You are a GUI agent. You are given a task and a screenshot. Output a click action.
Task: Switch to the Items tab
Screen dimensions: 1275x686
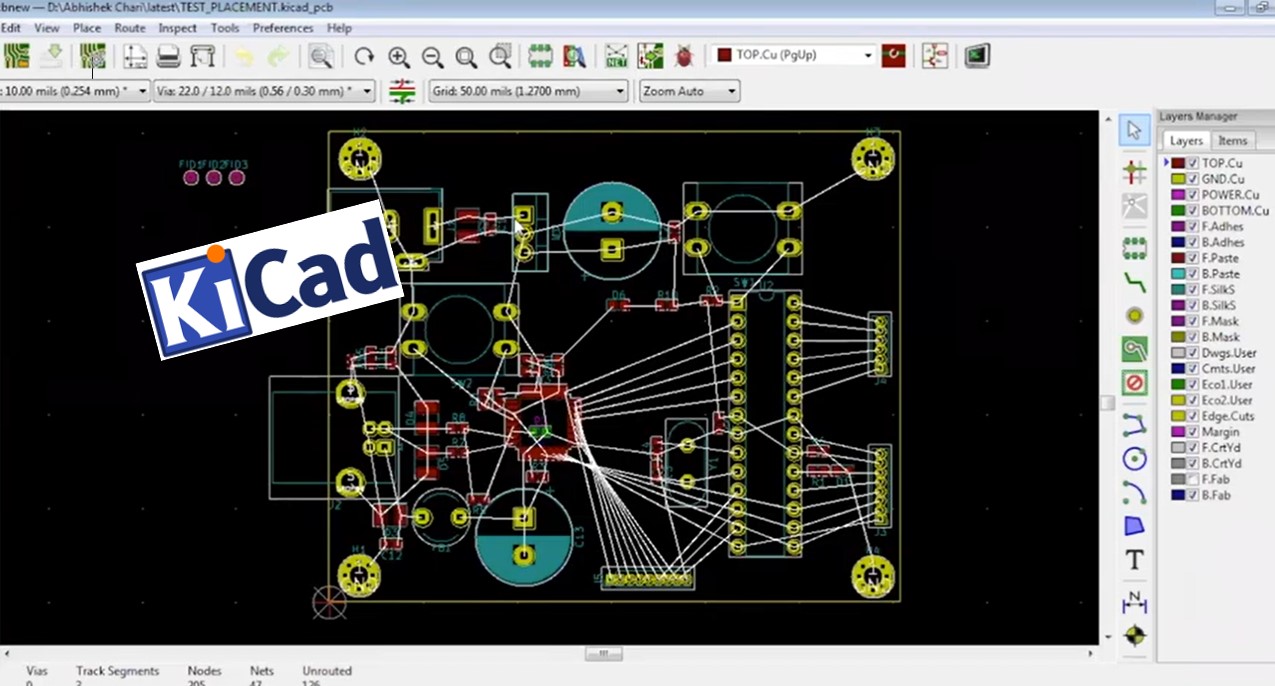click(x=1233, y=140)
